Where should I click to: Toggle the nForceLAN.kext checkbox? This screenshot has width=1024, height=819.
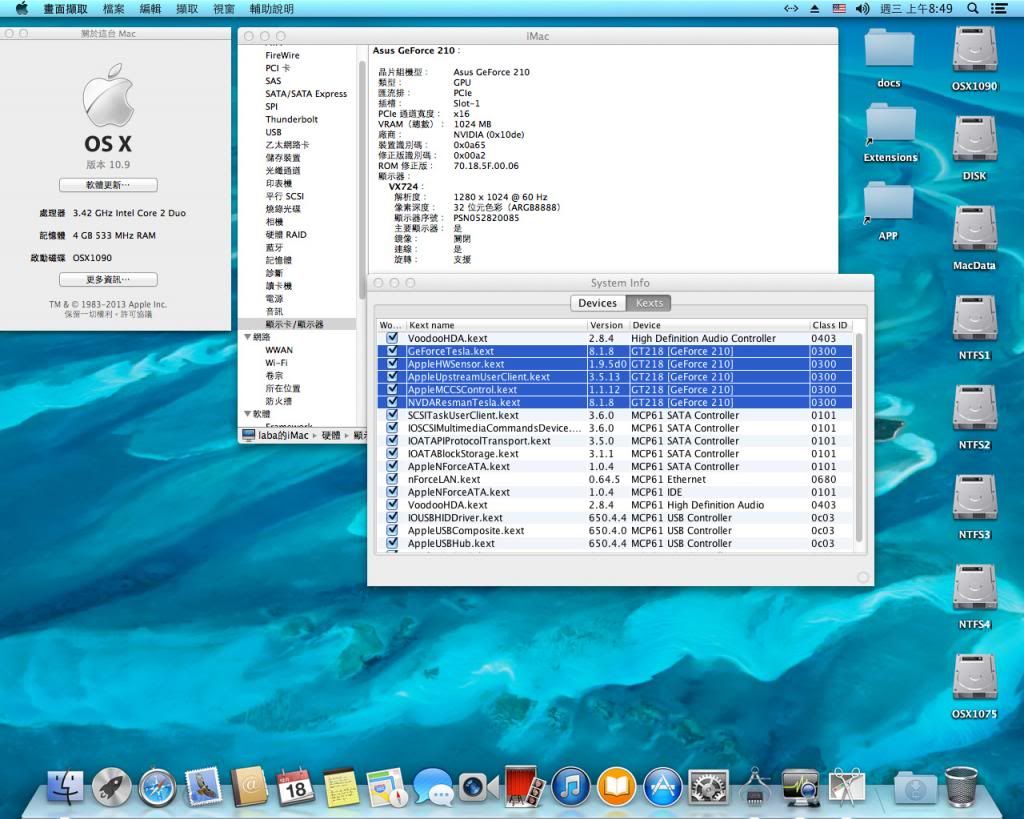click(392, 479)
